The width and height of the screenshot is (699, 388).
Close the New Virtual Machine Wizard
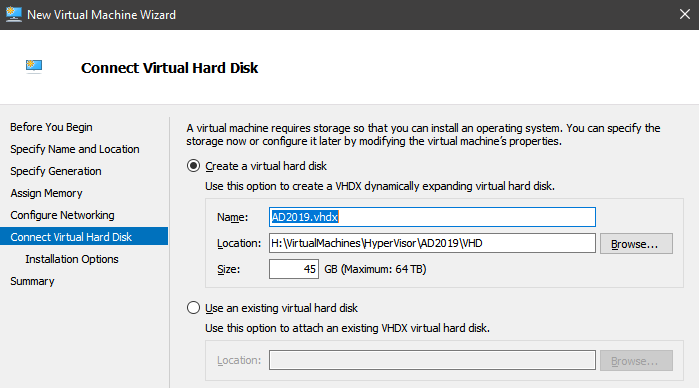point(685,14)
